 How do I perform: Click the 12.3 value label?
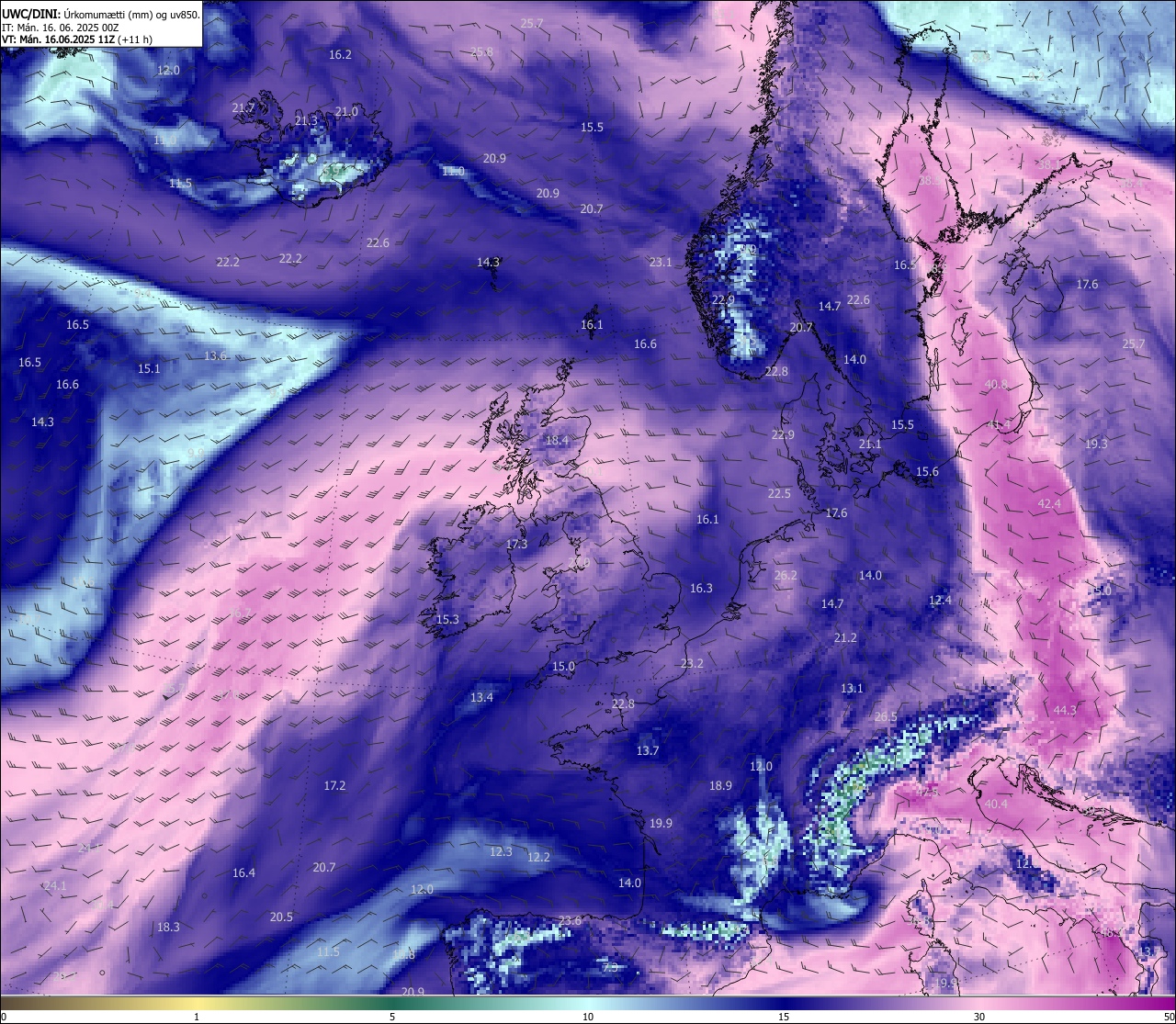tap(501, 852)
